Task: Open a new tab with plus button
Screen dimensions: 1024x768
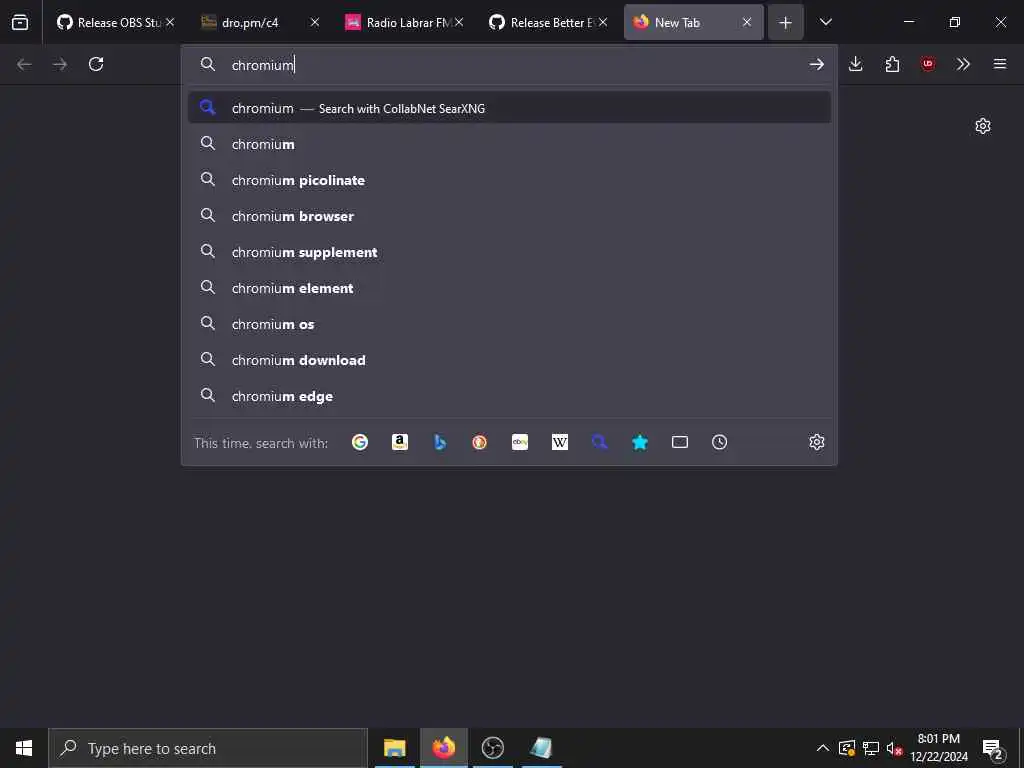Action: (x=786, y=22)
